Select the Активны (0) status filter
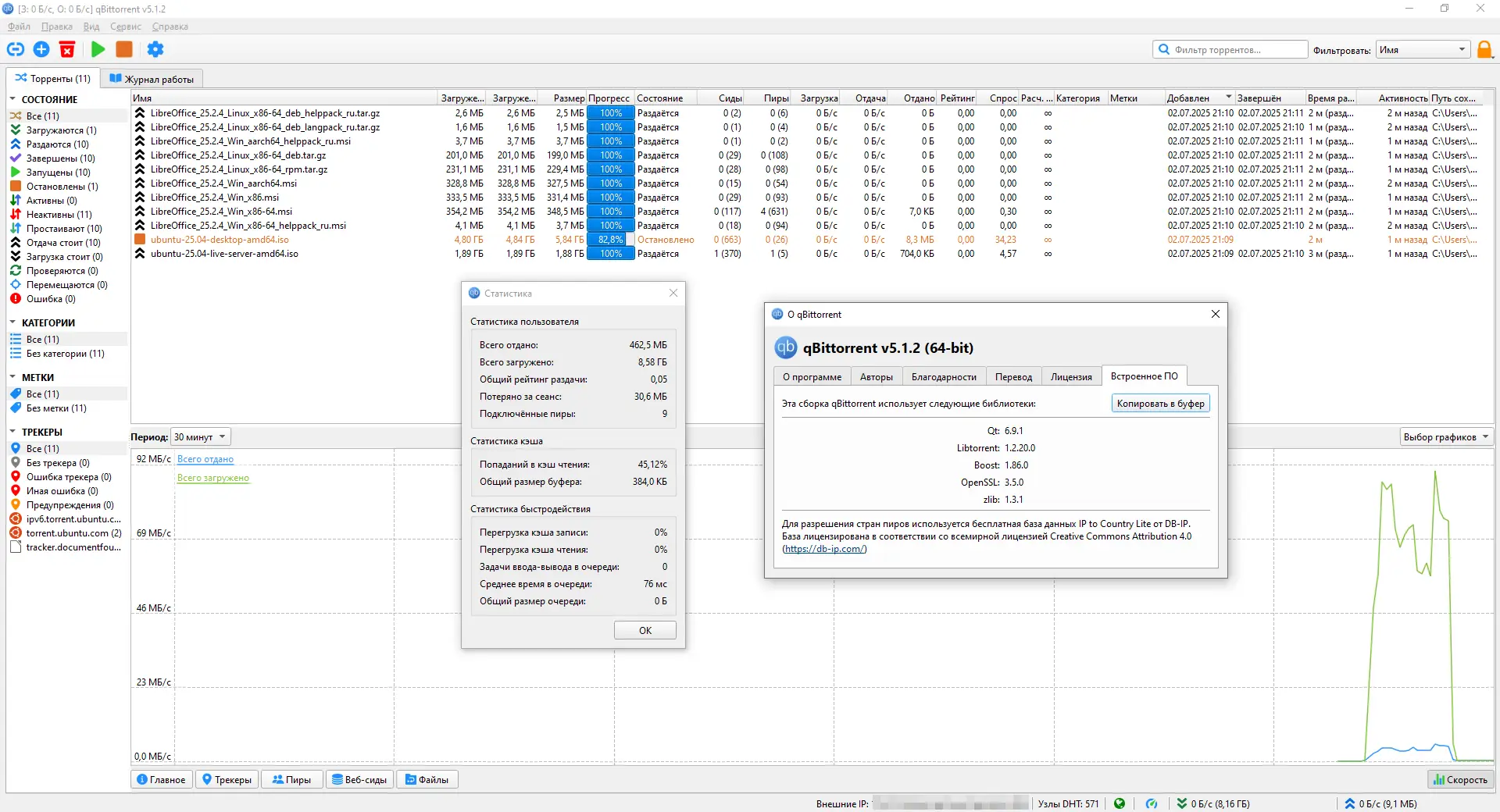The image size is (1500, 812). coord(52,201)
